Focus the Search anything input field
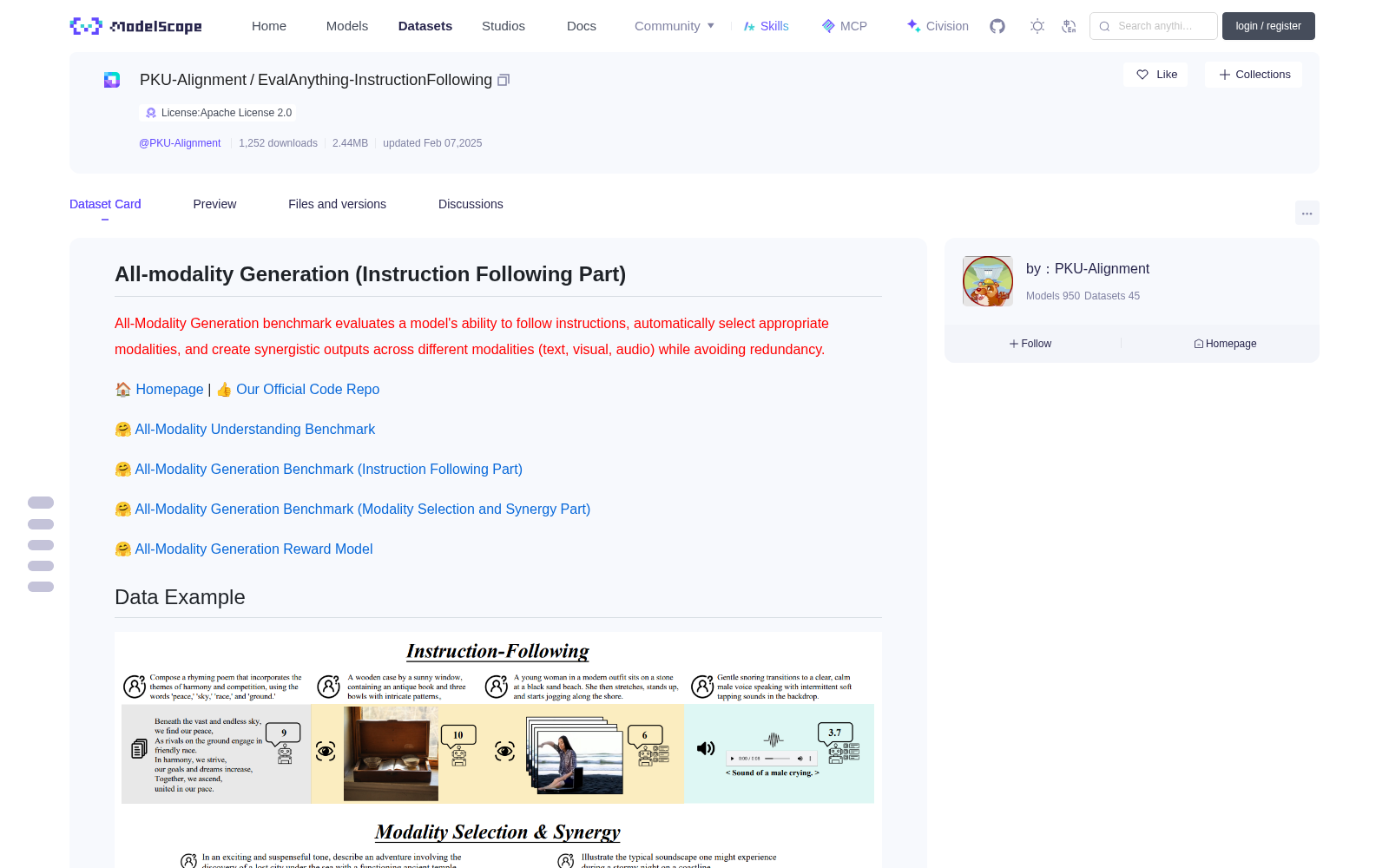Screen dimensions: 1389x868 1154,26
